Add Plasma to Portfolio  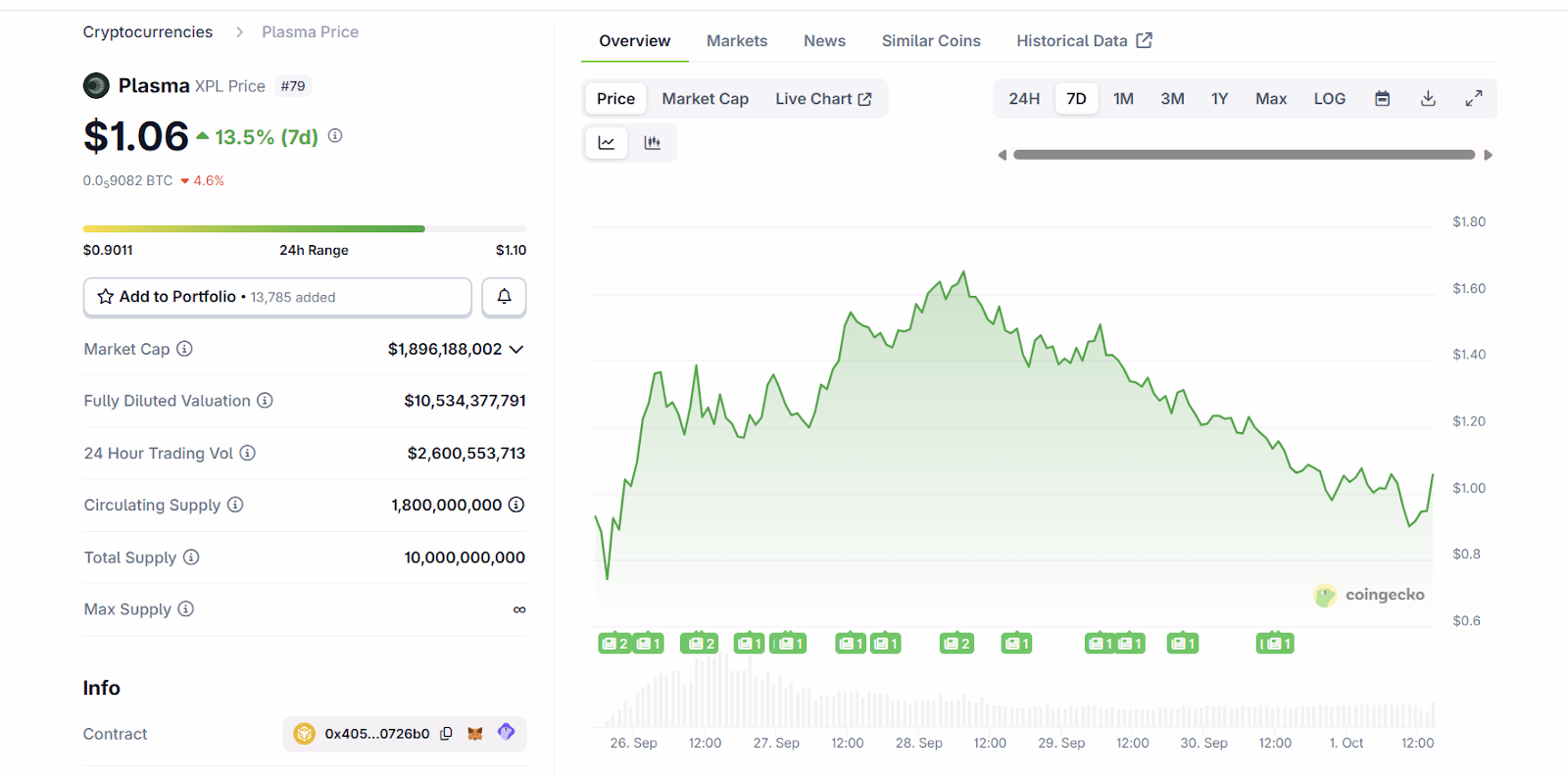[277, 297]
